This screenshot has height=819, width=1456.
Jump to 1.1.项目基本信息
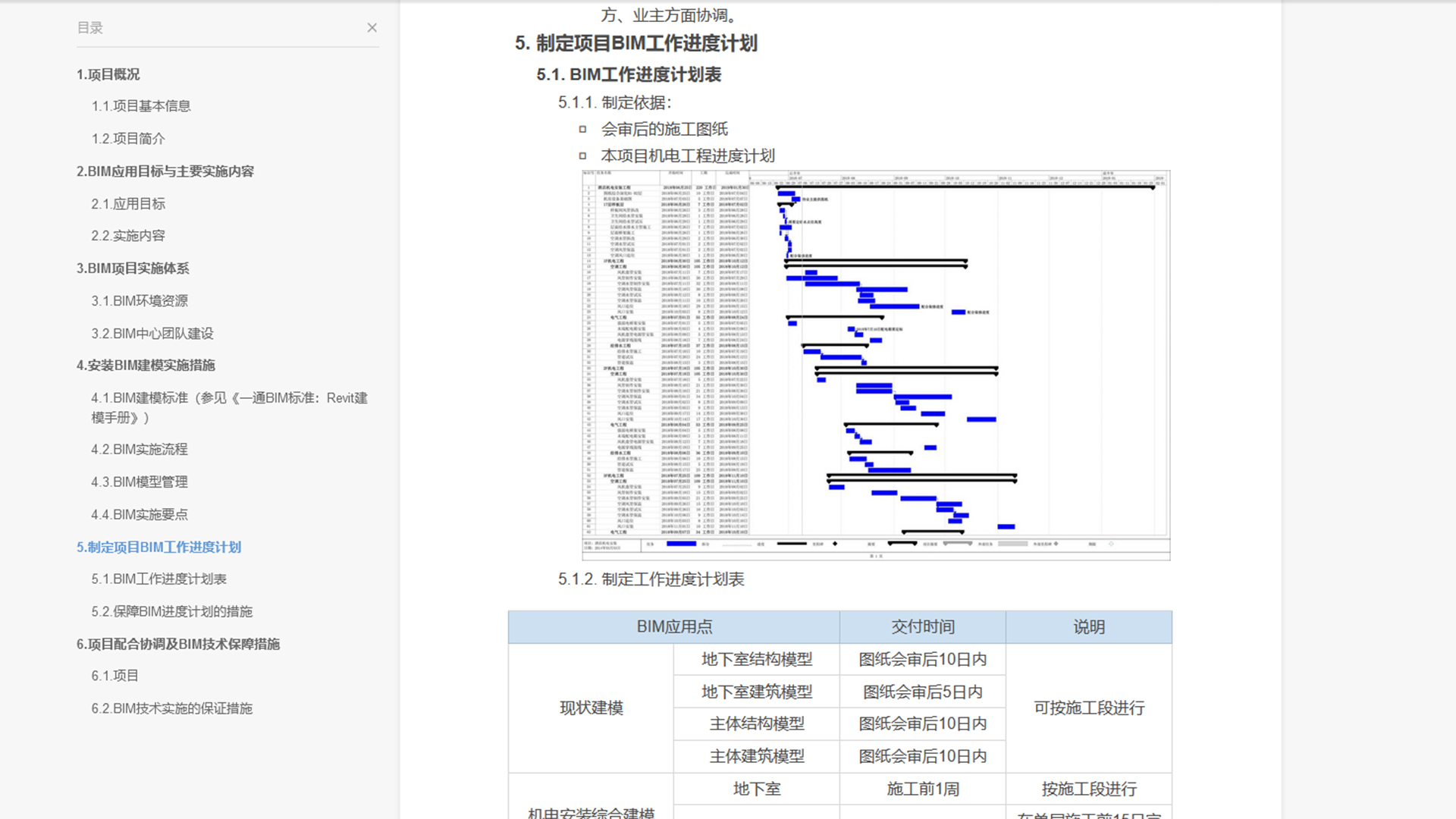pos(141,106)
